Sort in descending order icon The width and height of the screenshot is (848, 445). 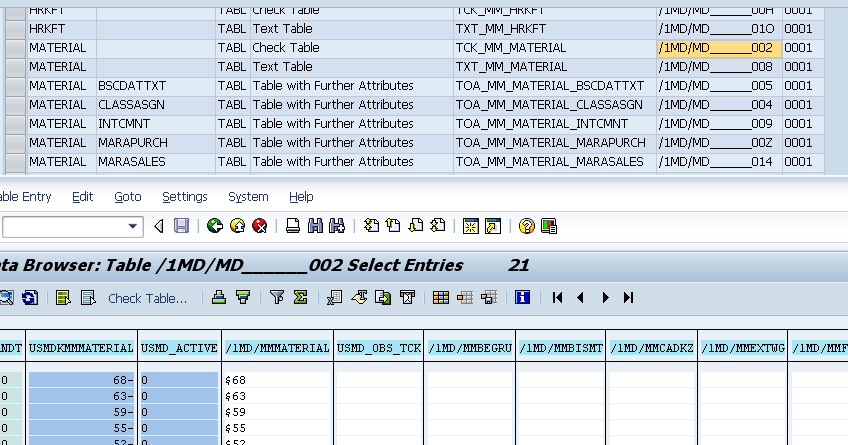[x=243, y=297]
